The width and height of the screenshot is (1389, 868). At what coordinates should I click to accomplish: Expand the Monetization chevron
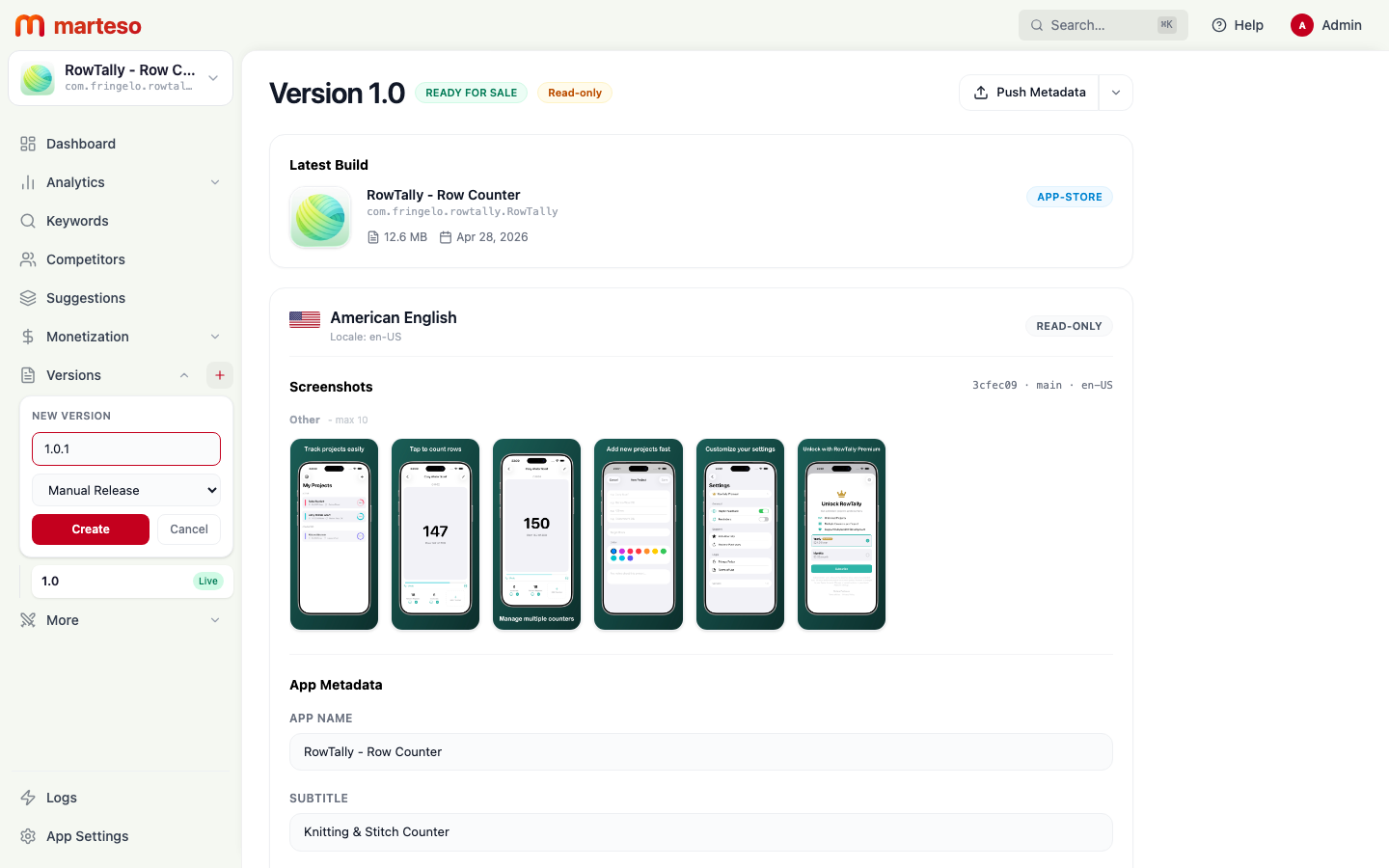pyautogui.click(x=215, y=337)
